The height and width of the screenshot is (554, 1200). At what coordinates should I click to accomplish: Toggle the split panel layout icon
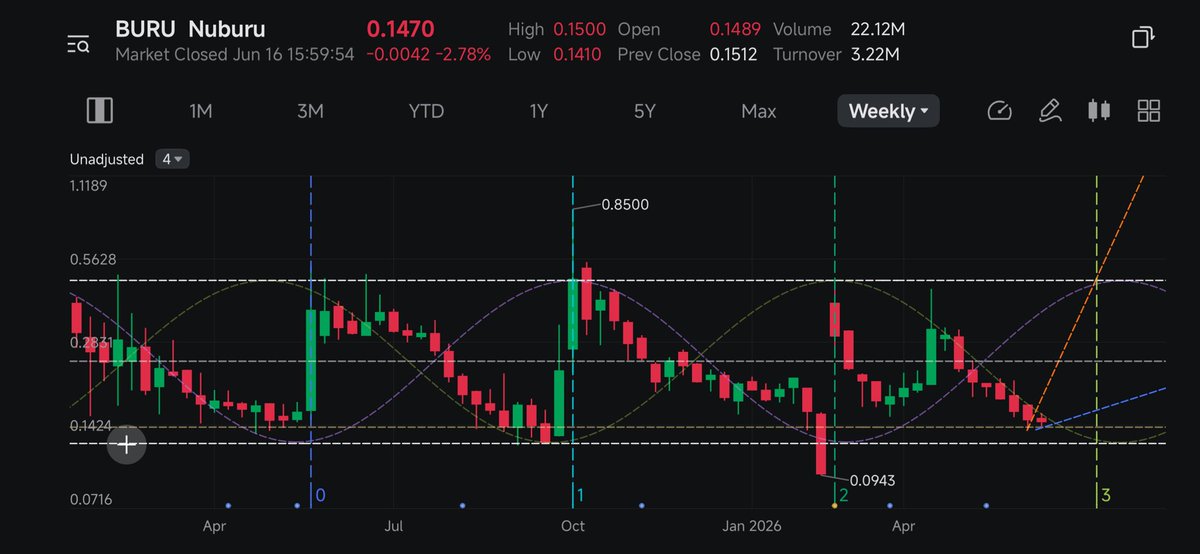pyautogui.click(x=99, y=111)
